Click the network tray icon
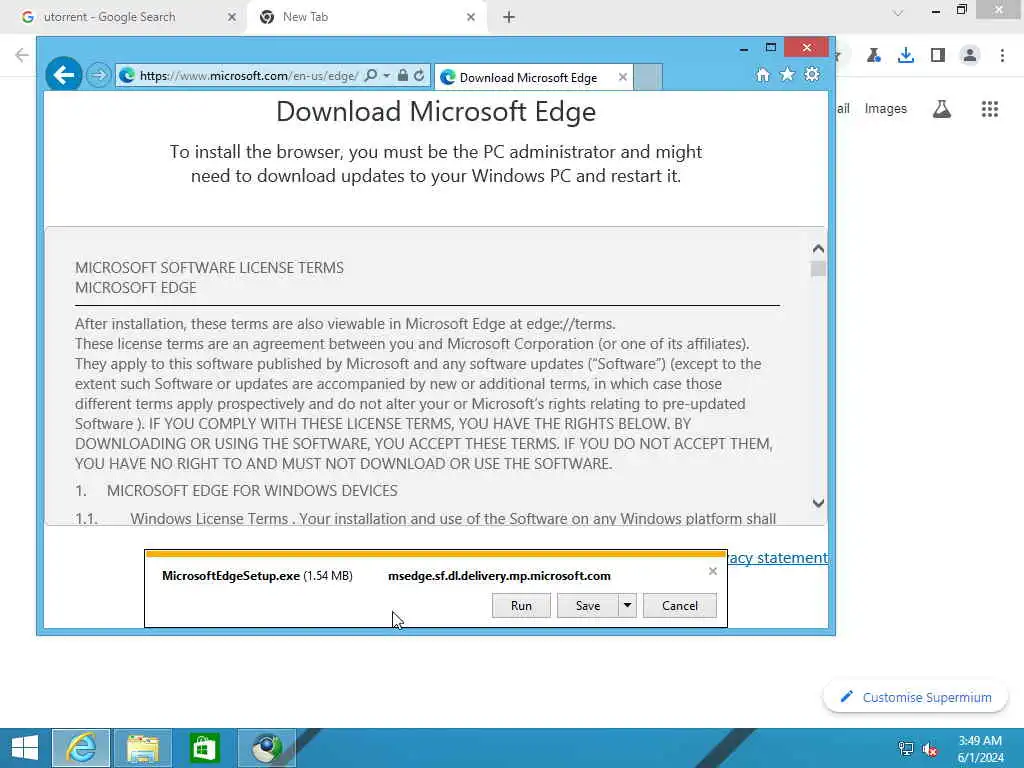The height and width of the screenshot is (768, 1024). (x=906, y=749)
